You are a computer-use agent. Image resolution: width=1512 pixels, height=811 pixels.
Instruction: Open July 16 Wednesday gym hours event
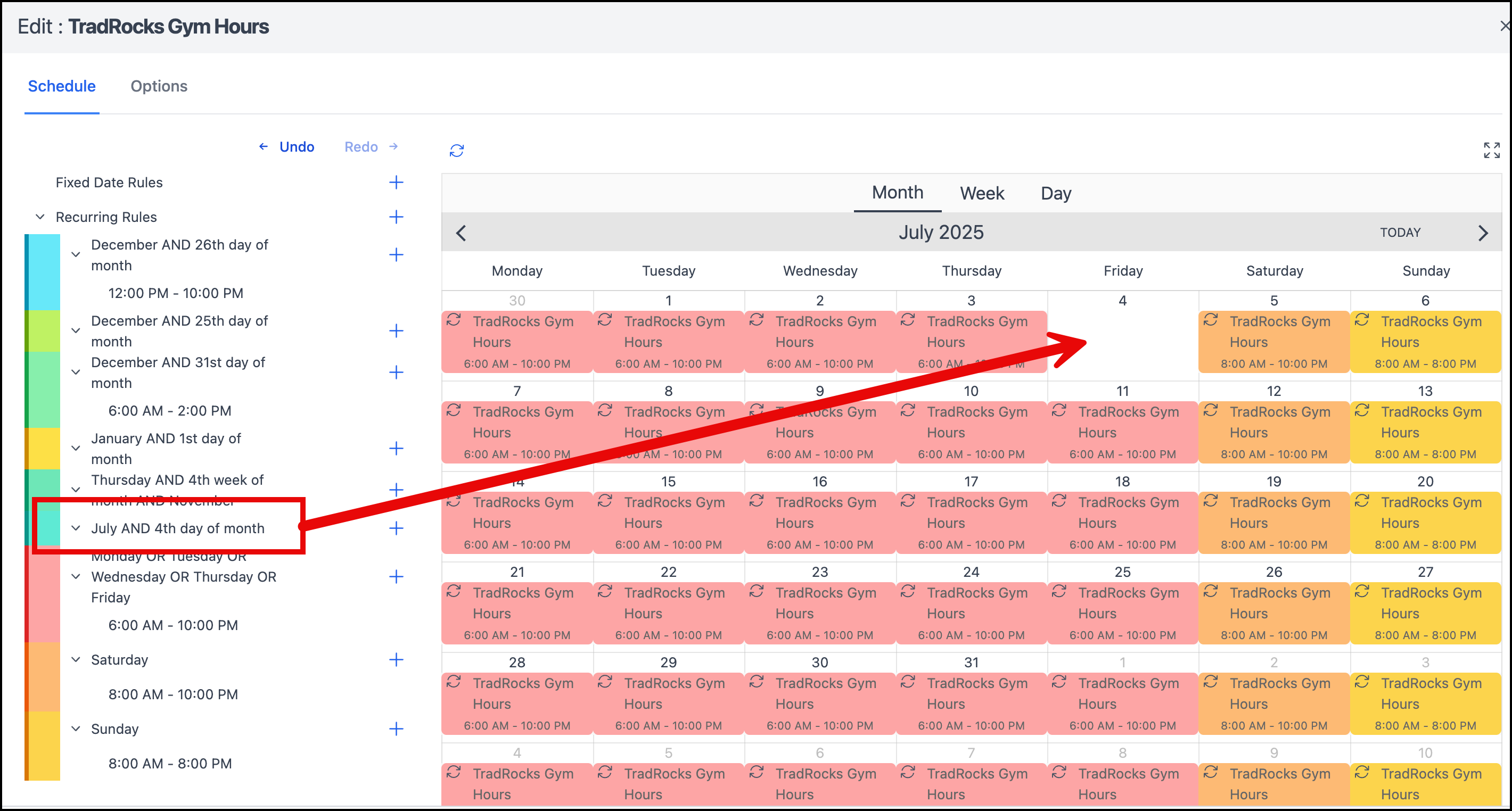[x=820, y=523]
